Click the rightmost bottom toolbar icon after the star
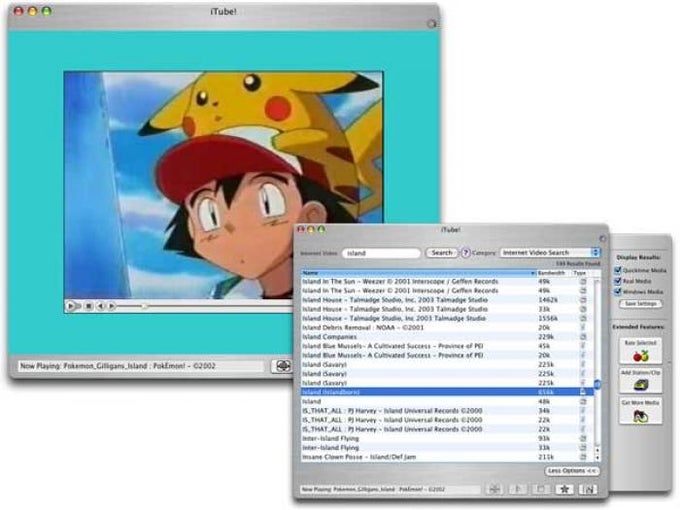 (588, 489)
